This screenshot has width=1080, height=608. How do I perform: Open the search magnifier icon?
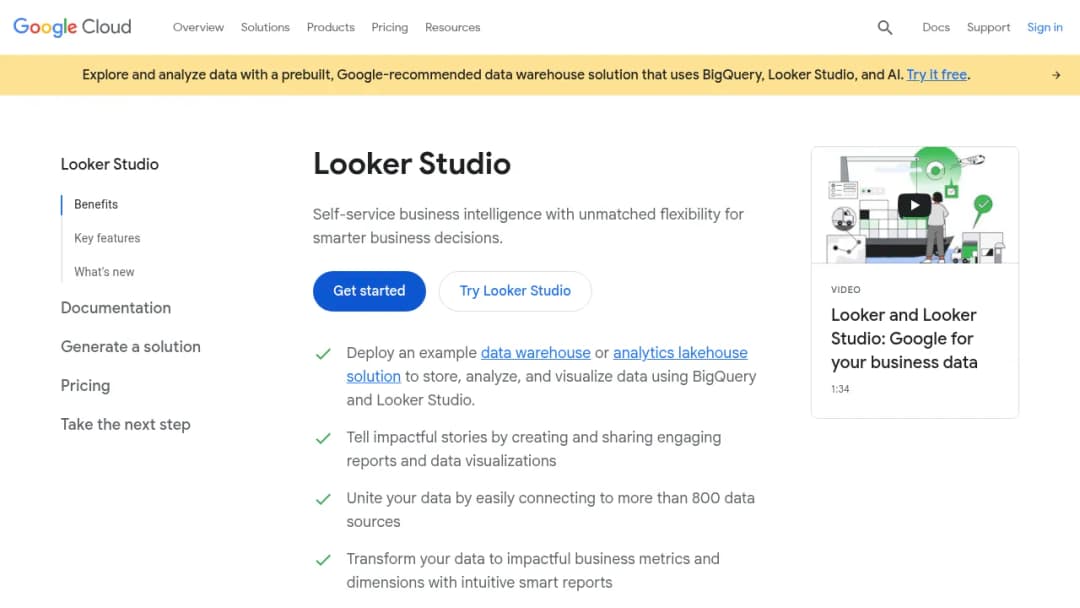[885, 28]
